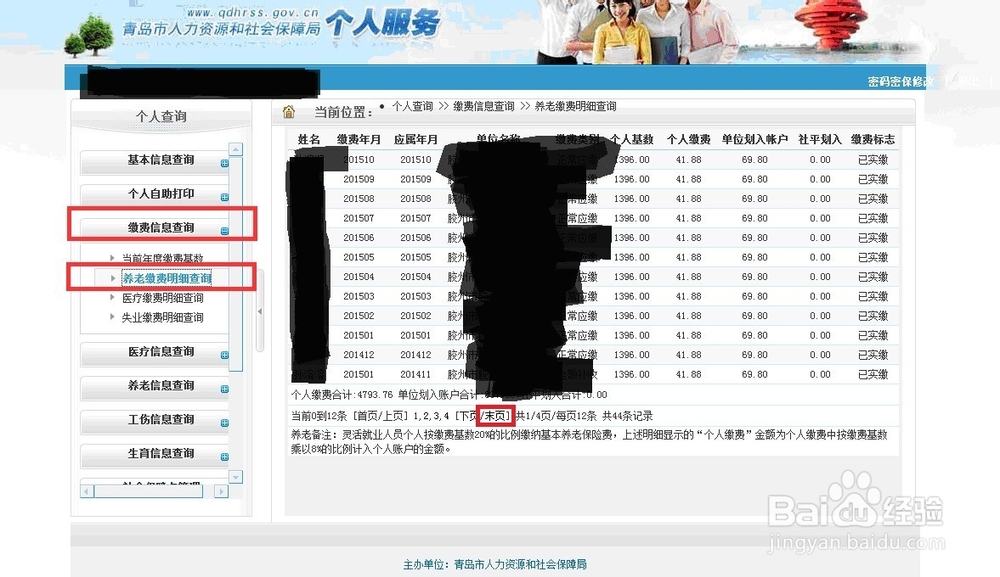Click 0.00 in the 201503 row
The image size is (1000, 577).
coord(820,296)
